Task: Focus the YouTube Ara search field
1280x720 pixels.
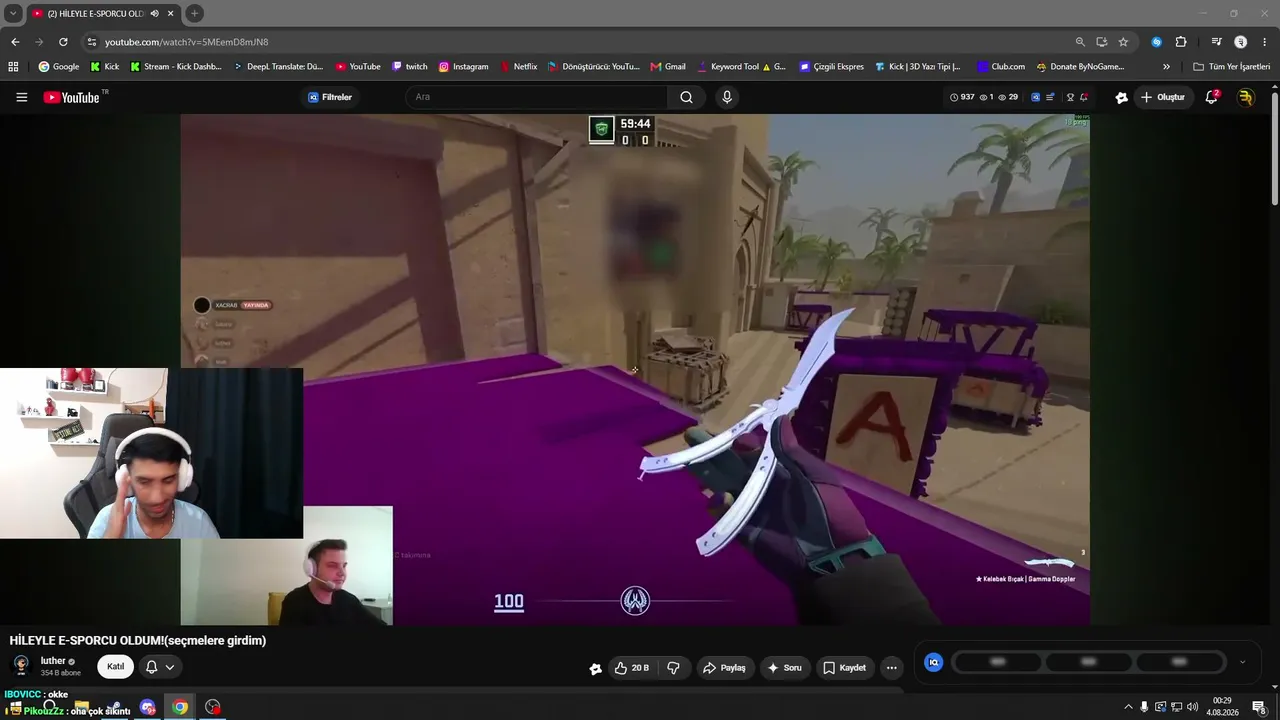Action: pyautogui.click(x=537, y=97)
